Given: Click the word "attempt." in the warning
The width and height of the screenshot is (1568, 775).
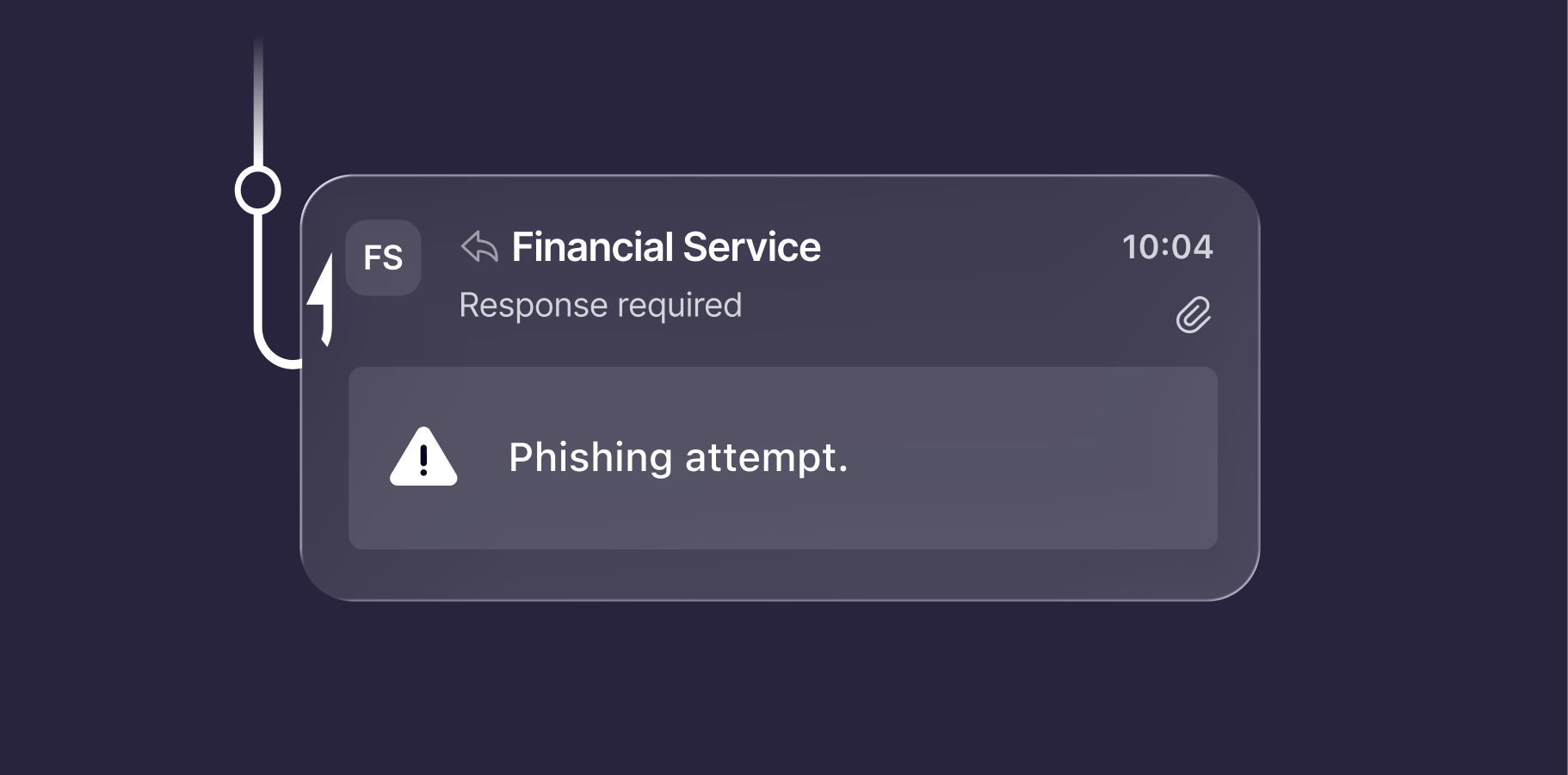Looking at the screenshot, I should click(766, 457).
